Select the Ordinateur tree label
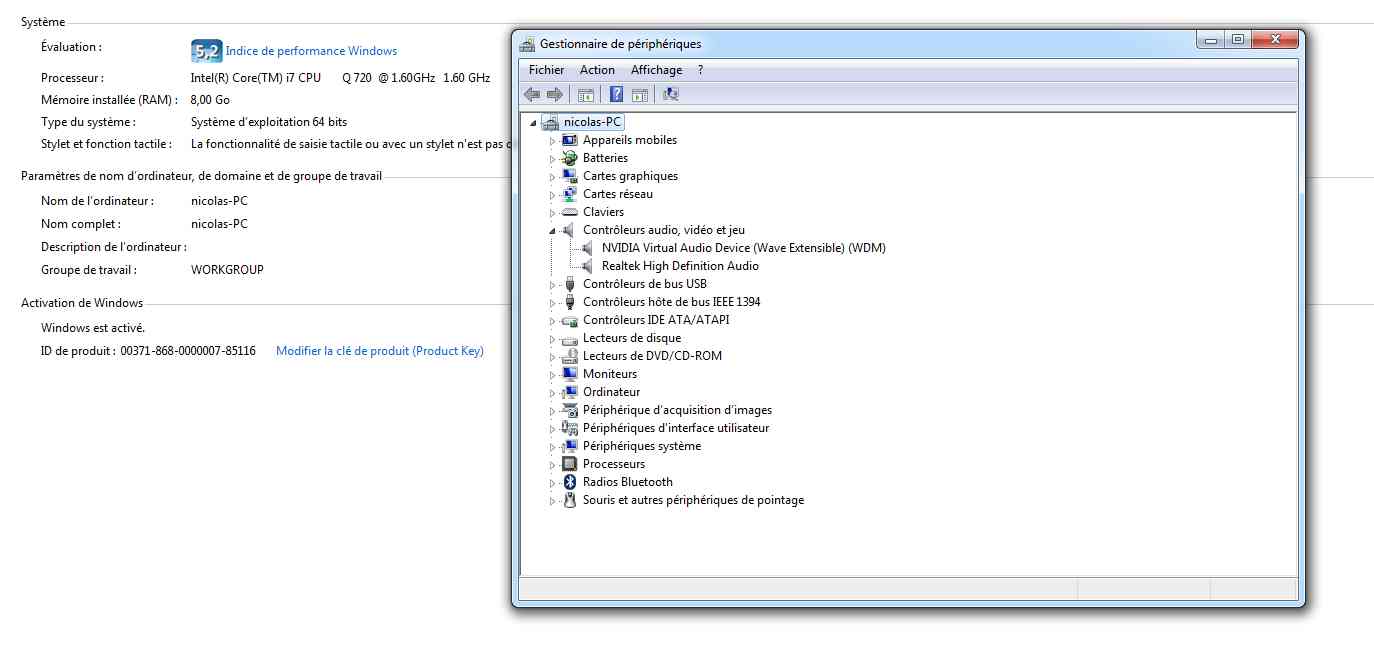This screenshot has width=1374, height=664. pos(612,392)
